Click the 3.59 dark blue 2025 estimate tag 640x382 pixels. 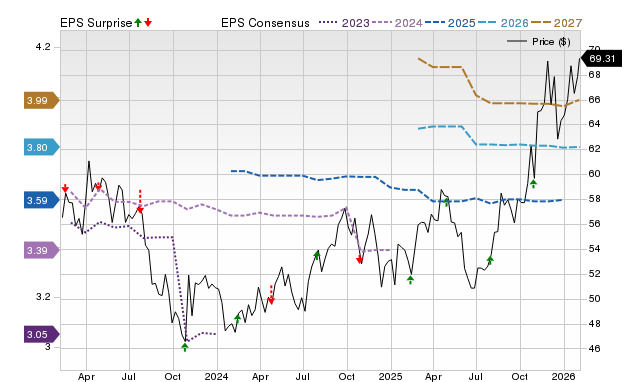(x=42, y=200)
